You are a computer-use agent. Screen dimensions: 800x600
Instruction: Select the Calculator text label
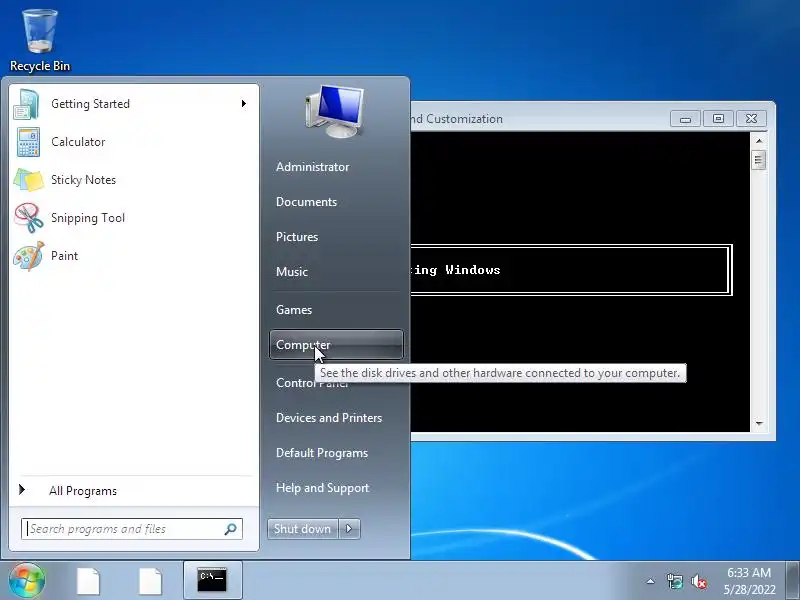pos(78,142)
